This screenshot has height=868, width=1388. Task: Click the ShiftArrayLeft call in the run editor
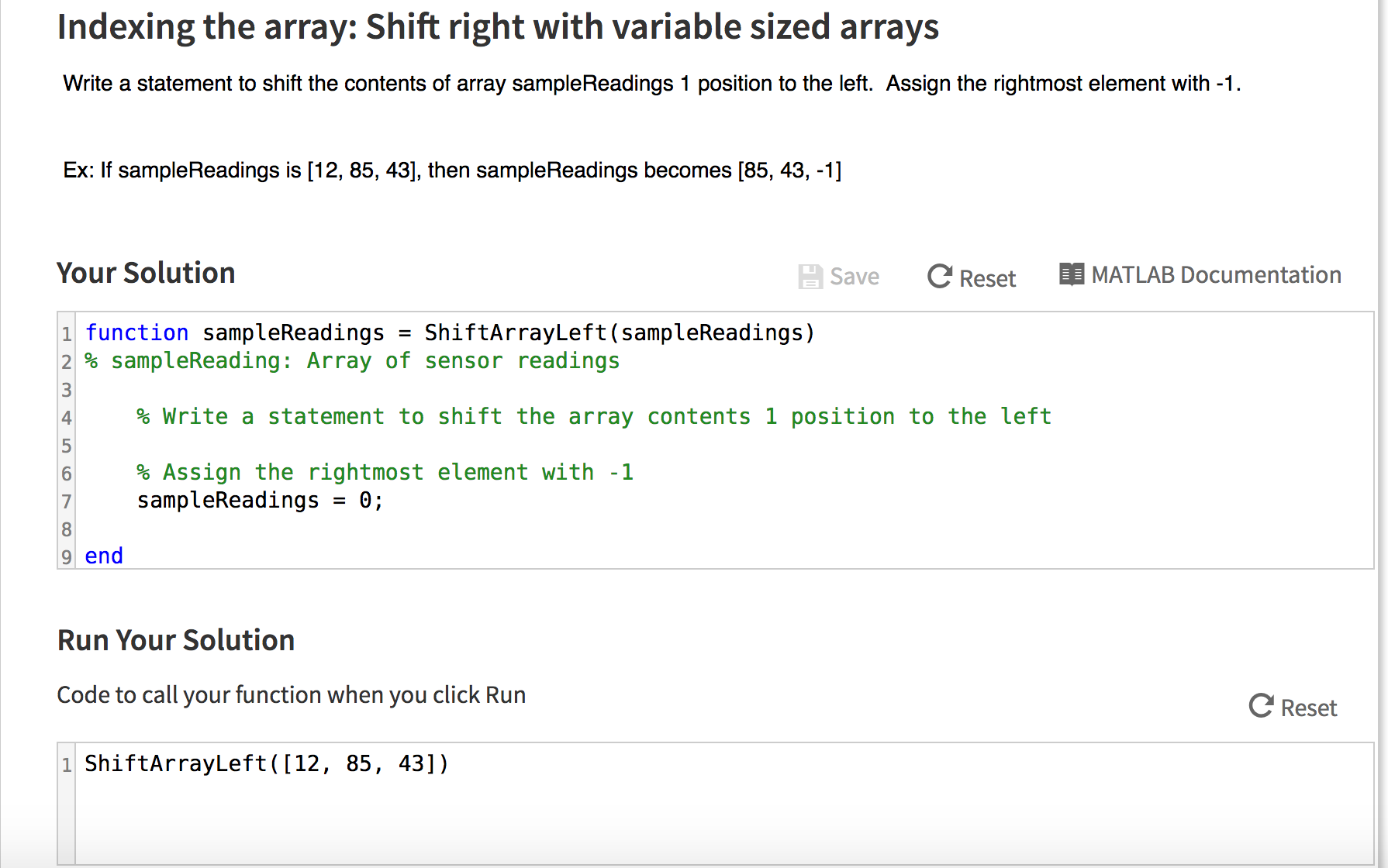(265, 763)
